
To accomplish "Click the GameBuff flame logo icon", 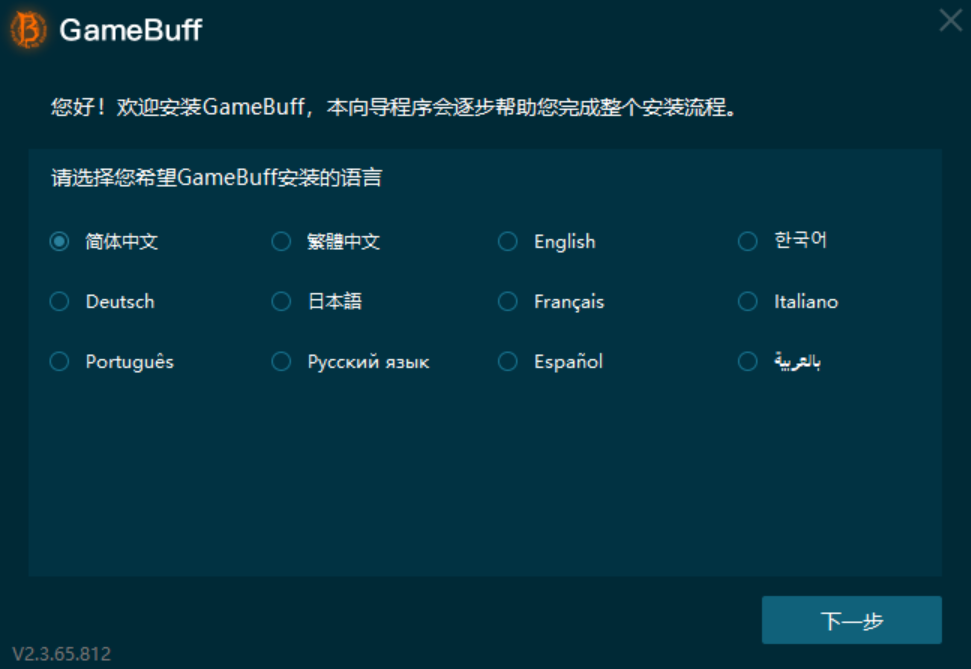I will (x=28, y=29).
